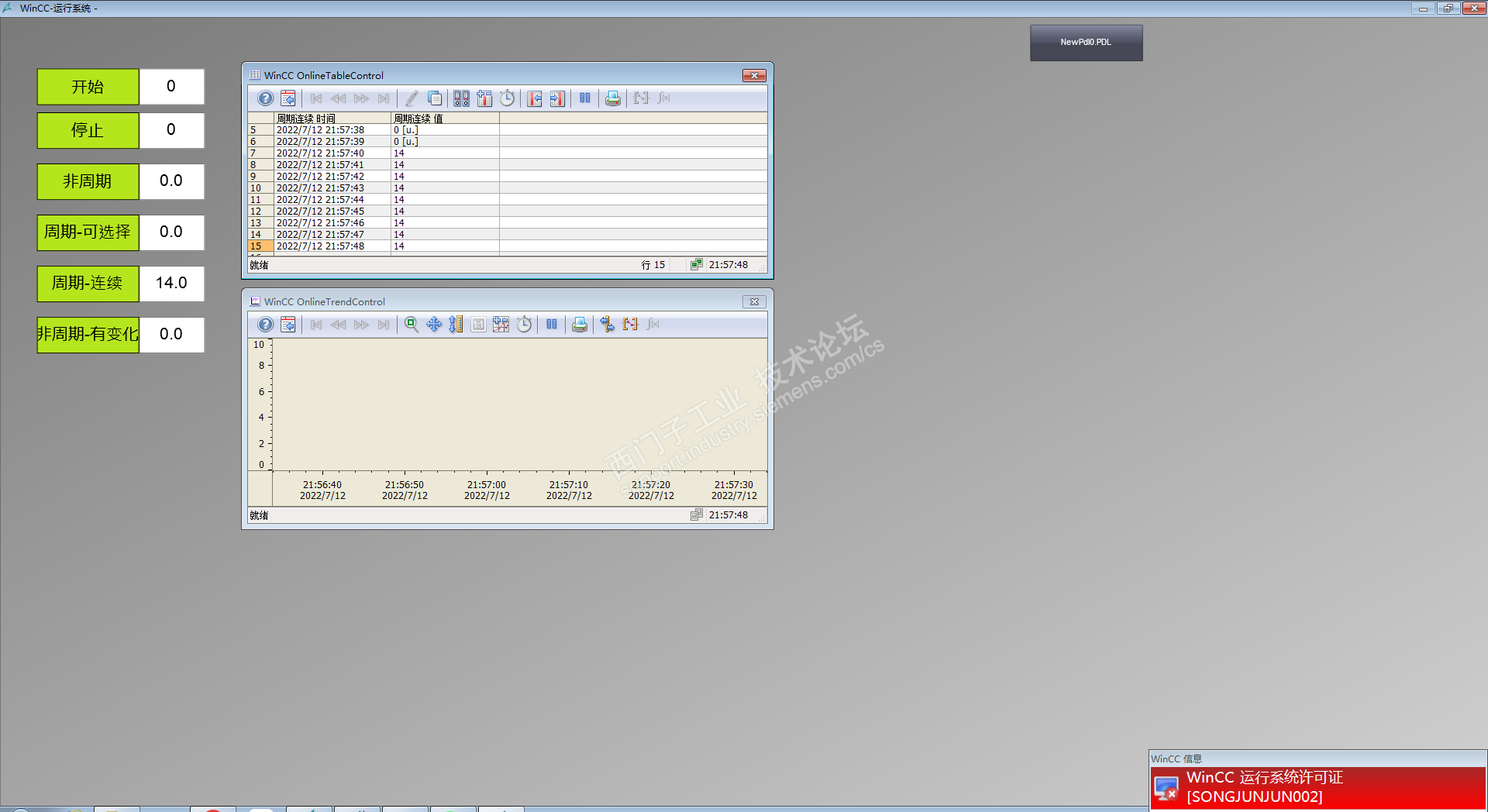Open select columns icon in OnlineTableControl
Image resolution: width=1488 pixels, height=812 pixels.
484,98
